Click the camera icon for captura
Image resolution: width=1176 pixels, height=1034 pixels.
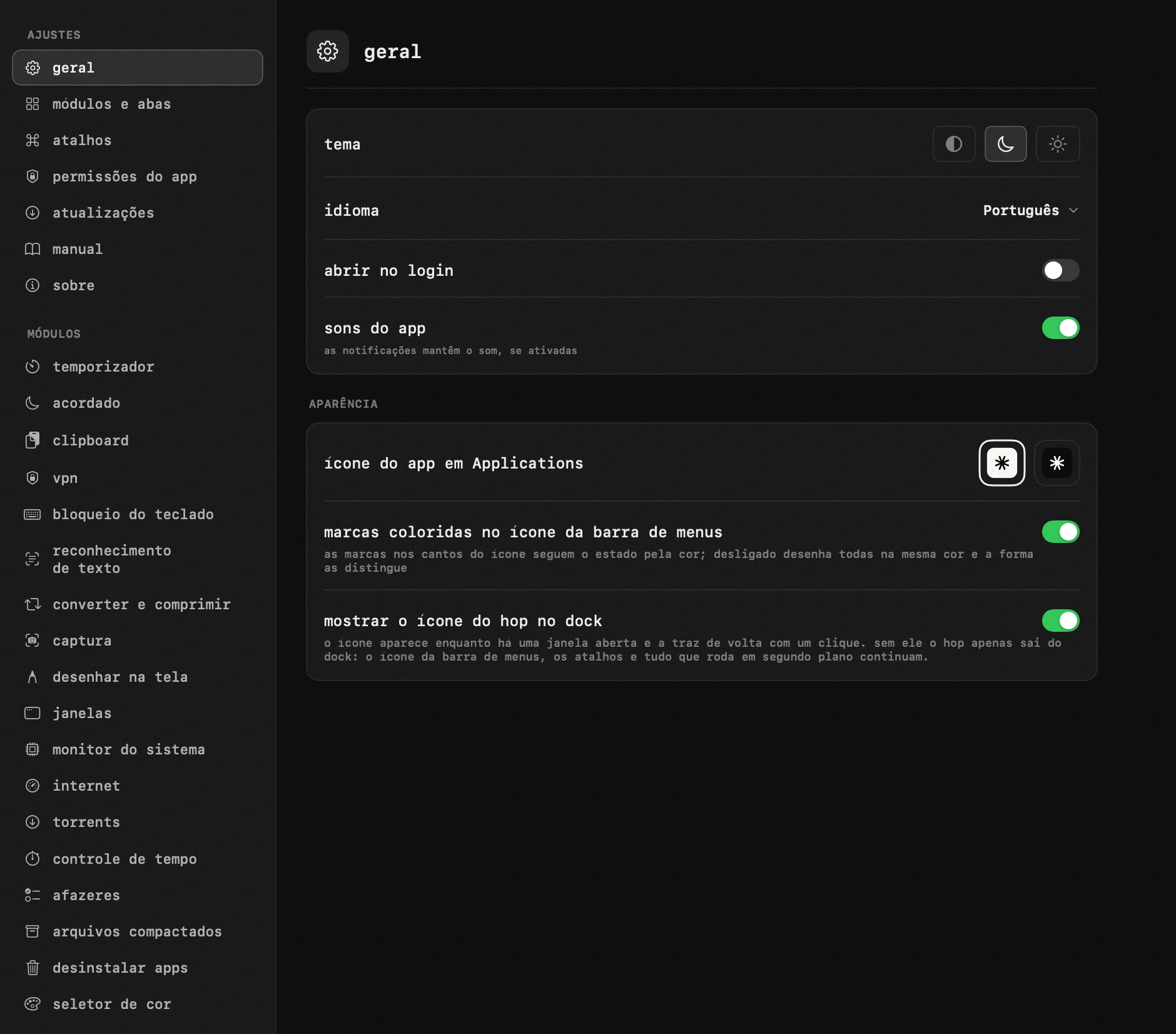33,641
